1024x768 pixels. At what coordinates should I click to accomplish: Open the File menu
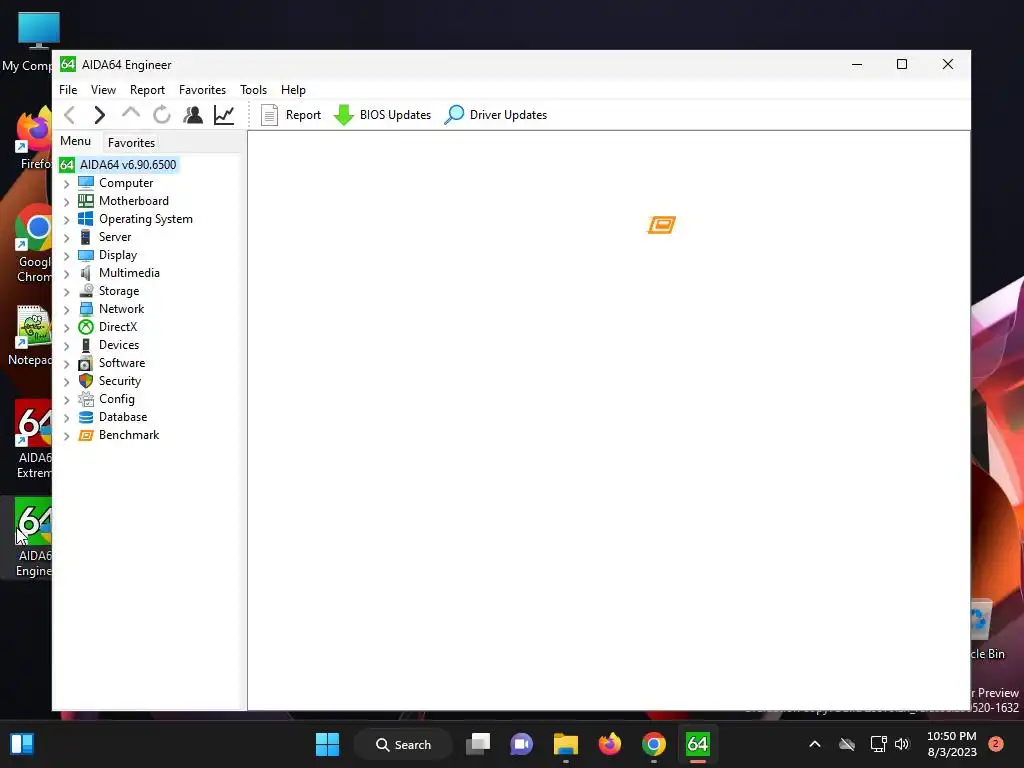click(x=68, y=89)
